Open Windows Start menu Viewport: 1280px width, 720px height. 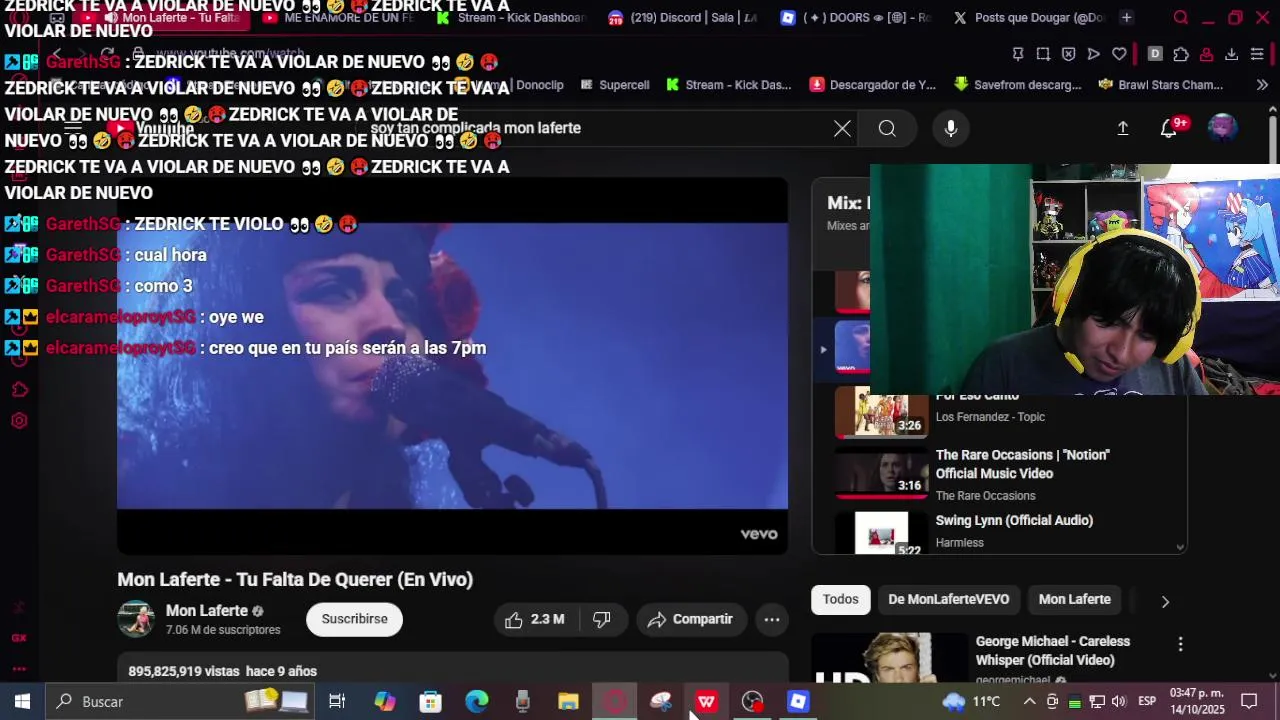point(22,702)
